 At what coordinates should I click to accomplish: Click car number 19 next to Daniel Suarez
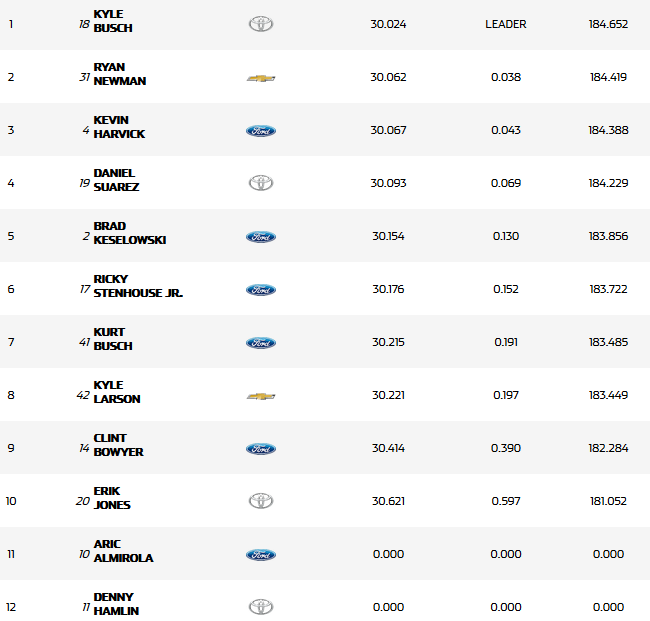(83, 184)
